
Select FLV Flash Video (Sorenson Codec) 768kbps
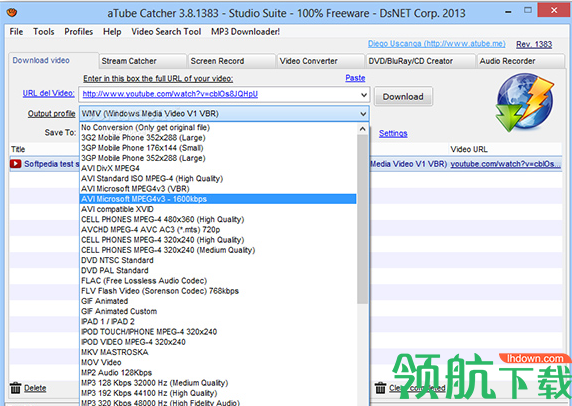(218, 291)
